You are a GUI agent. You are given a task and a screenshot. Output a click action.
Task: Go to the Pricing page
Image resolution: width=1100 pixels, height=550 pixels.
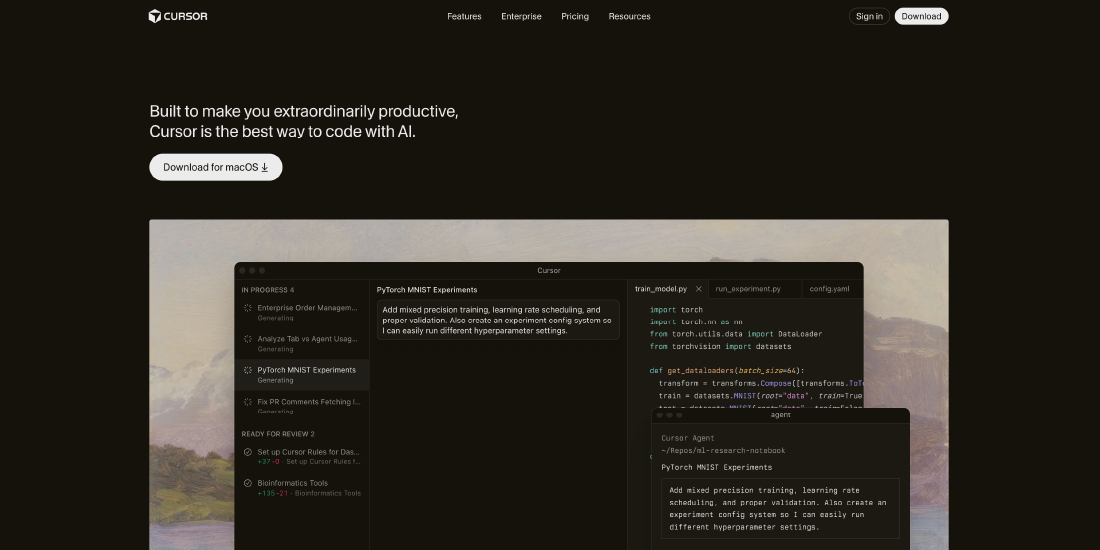click(575, 16)
